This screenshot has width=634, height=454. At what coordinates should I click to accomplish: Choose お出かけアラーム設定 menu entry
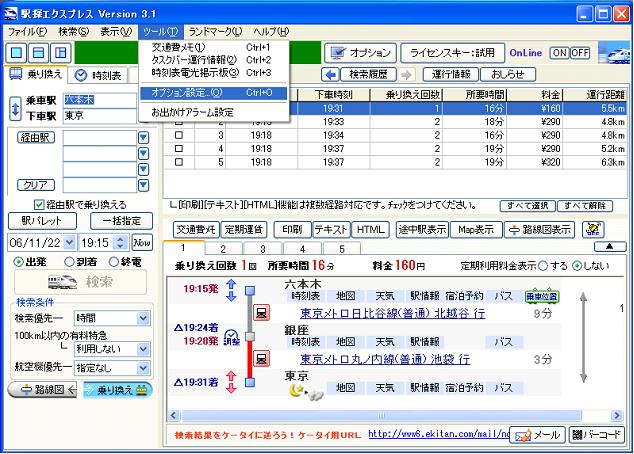[213, 112]
